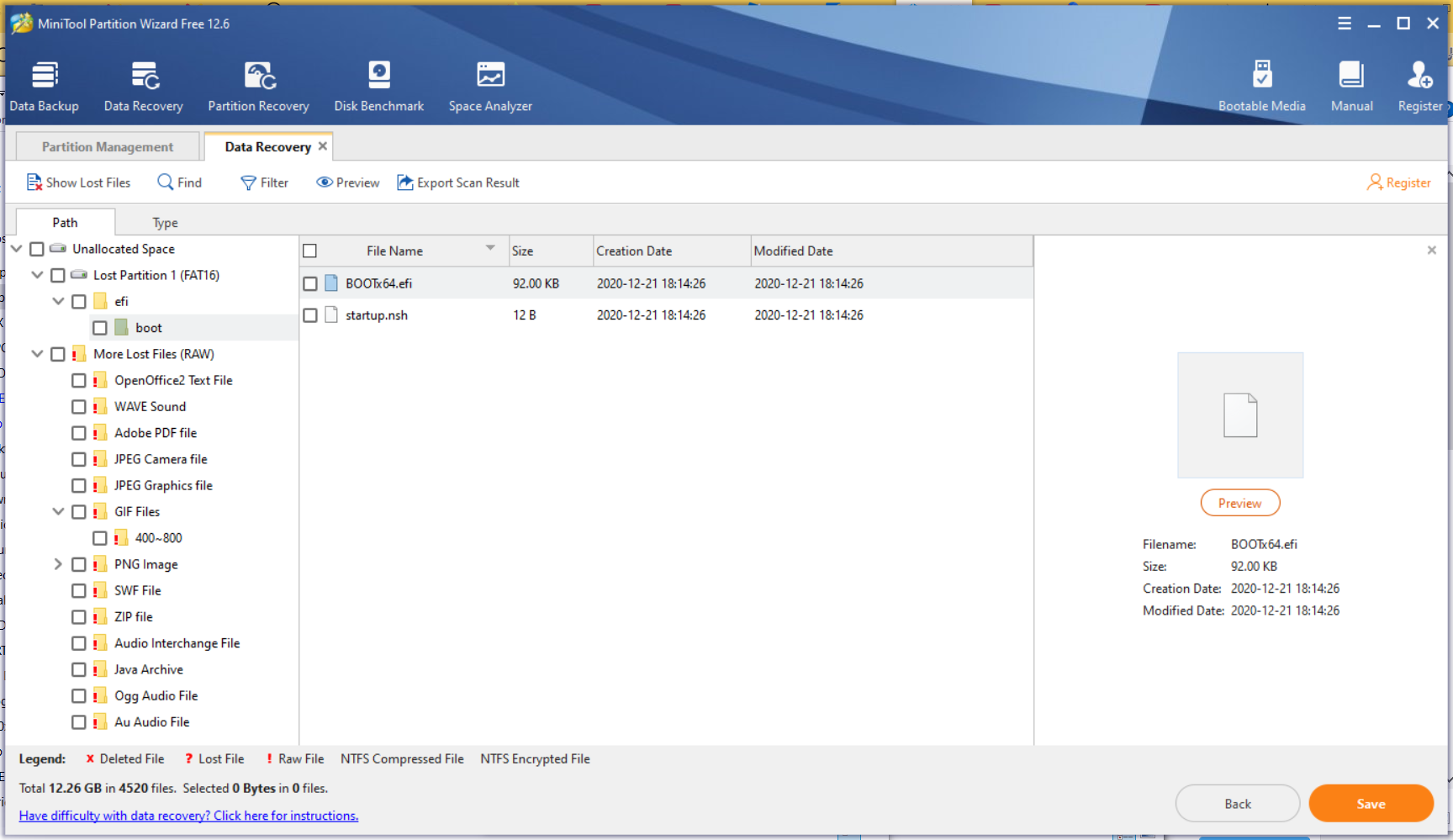The width and height of the screenshot is (1453, 840).
Task: Click the orange Save button
Action: (x=1371, y=804)
